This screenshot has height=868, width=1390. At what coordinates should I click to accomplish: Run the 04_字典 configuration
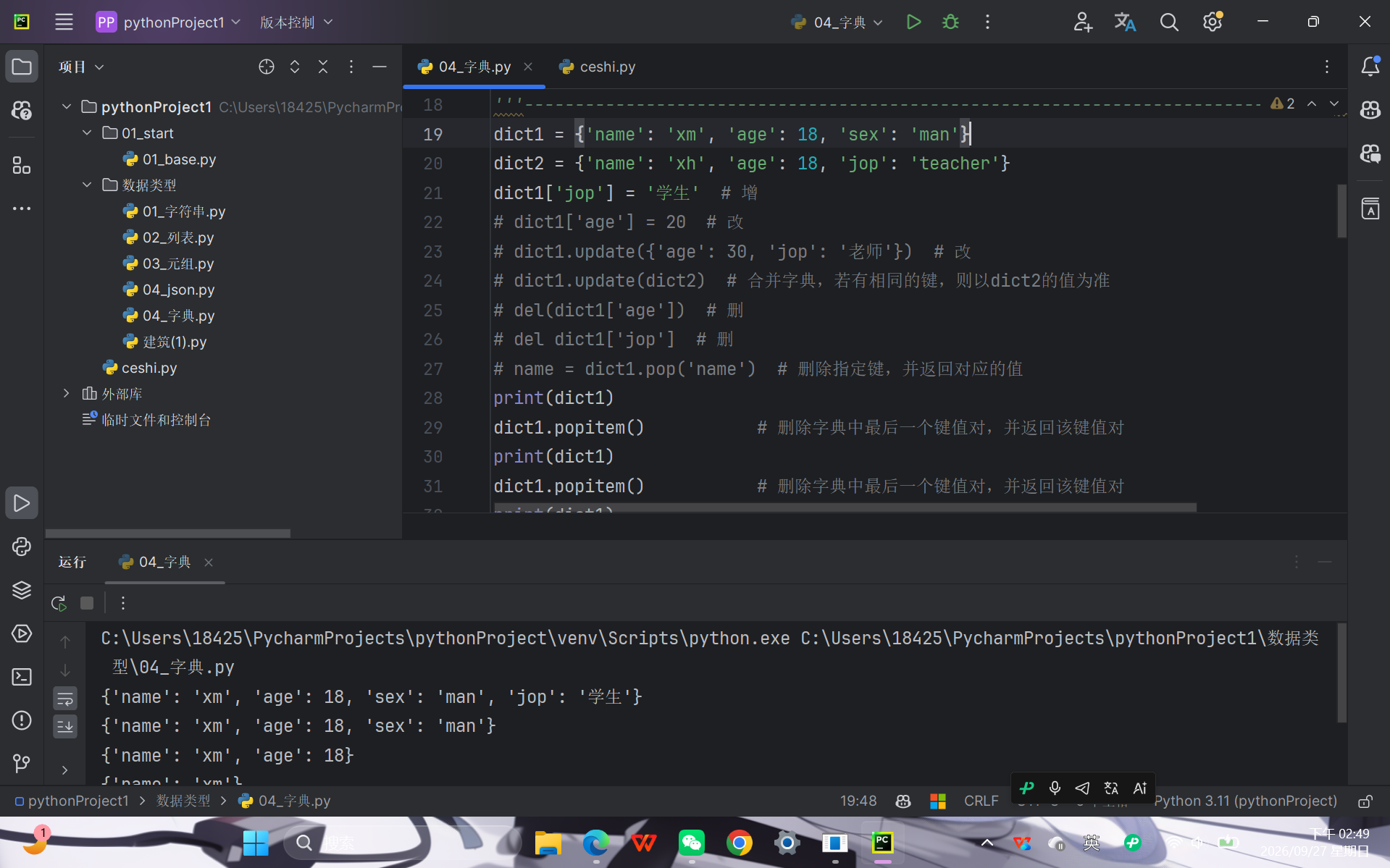(913, 22)
